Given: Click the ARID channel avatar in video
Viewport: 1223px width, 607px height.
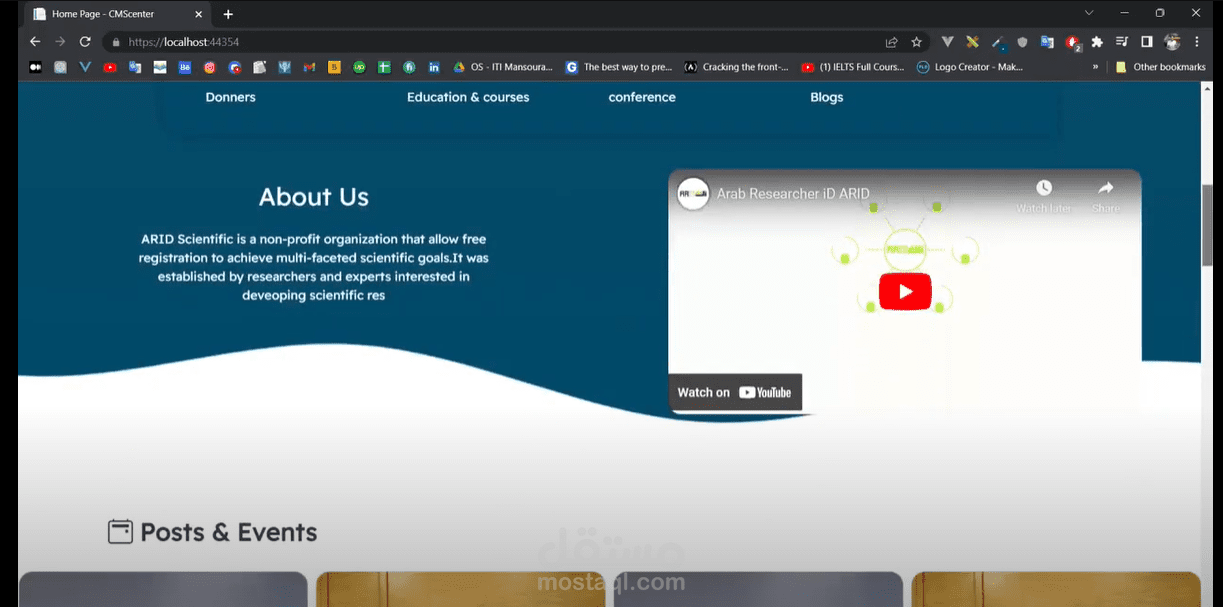Looking at the screenshot, I should coord(693,193).
